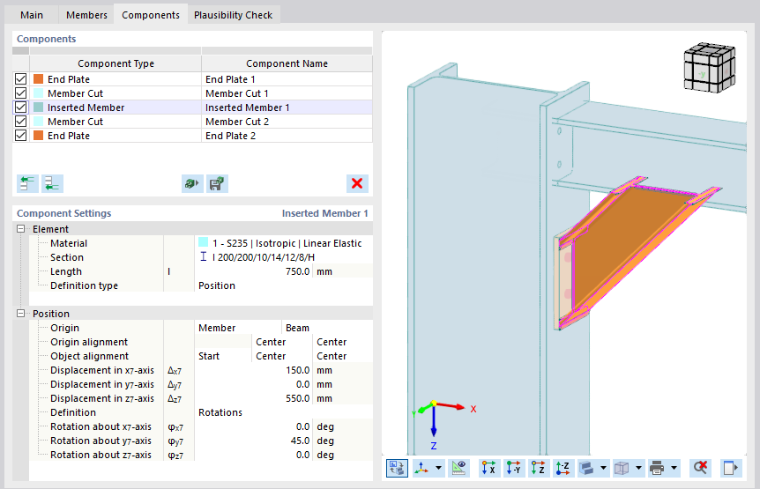This screenshot has height=489, width=760.
Task: Click the Inserted Member teal color swatch
Action: click(x=38, y=107)
